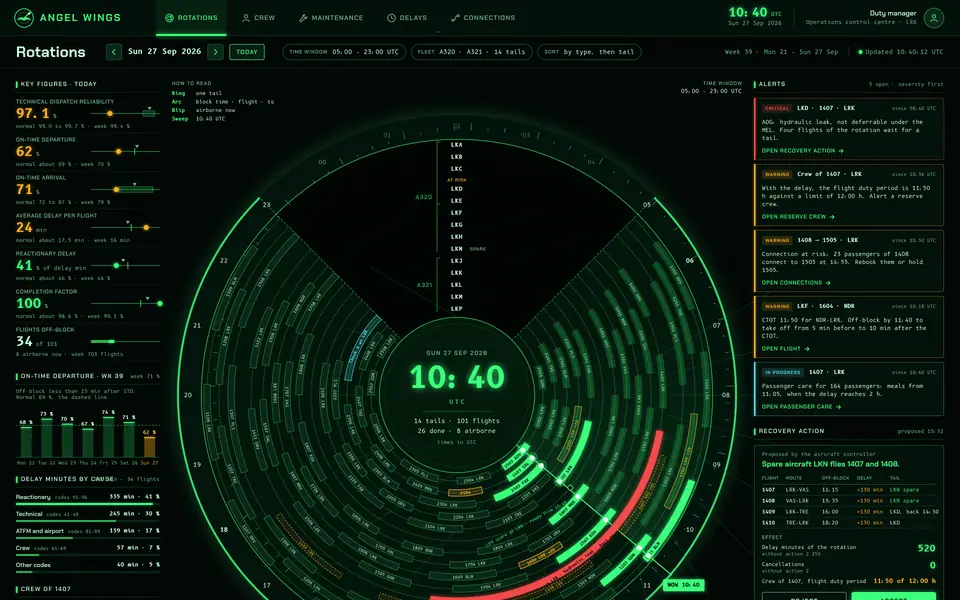Select flight 1408 VAS-LRK recovery row
The width and height of the screenshot is (960, 600).
click(x=849, y=501)
